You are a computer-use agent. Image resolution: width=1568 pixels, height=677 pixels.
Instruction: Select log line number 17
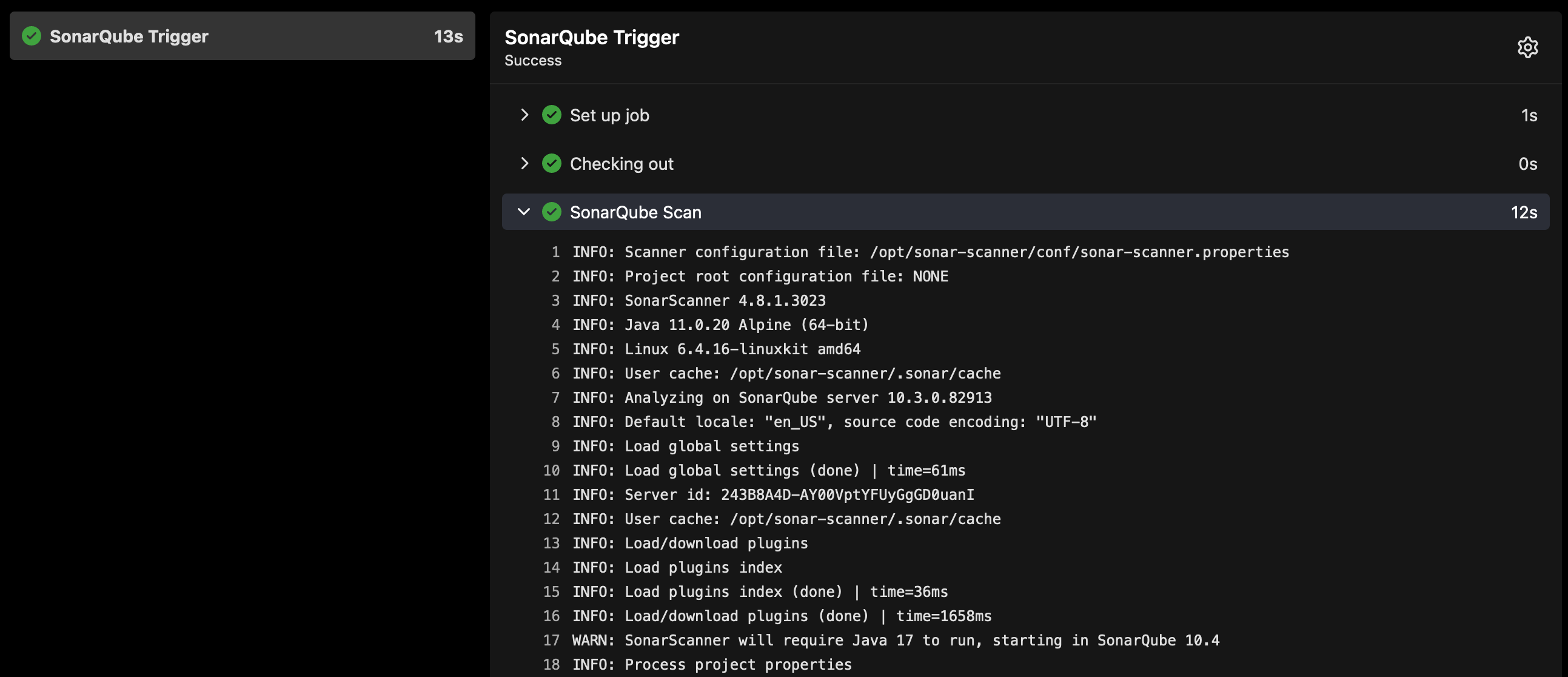point(551,641)
